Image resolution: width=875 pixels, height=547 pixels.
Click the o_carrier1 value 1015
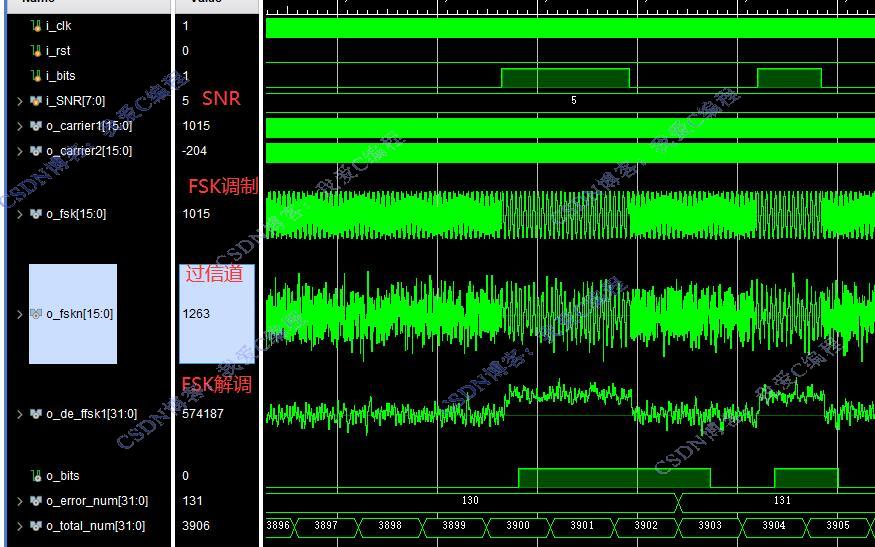click(x=196, y=126)
